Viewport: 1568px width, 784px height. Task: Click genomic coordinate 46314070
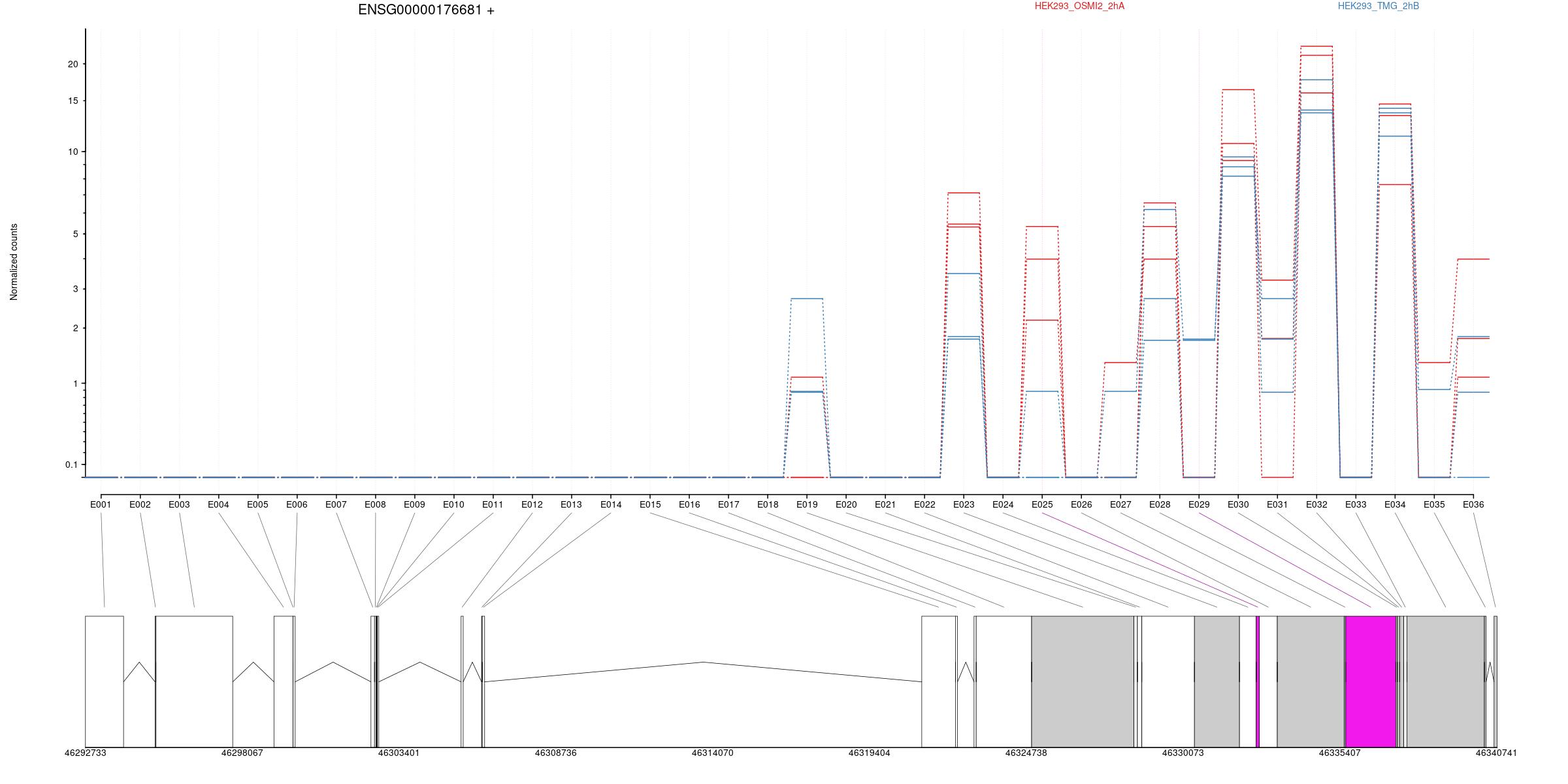(x=712, y=753)
